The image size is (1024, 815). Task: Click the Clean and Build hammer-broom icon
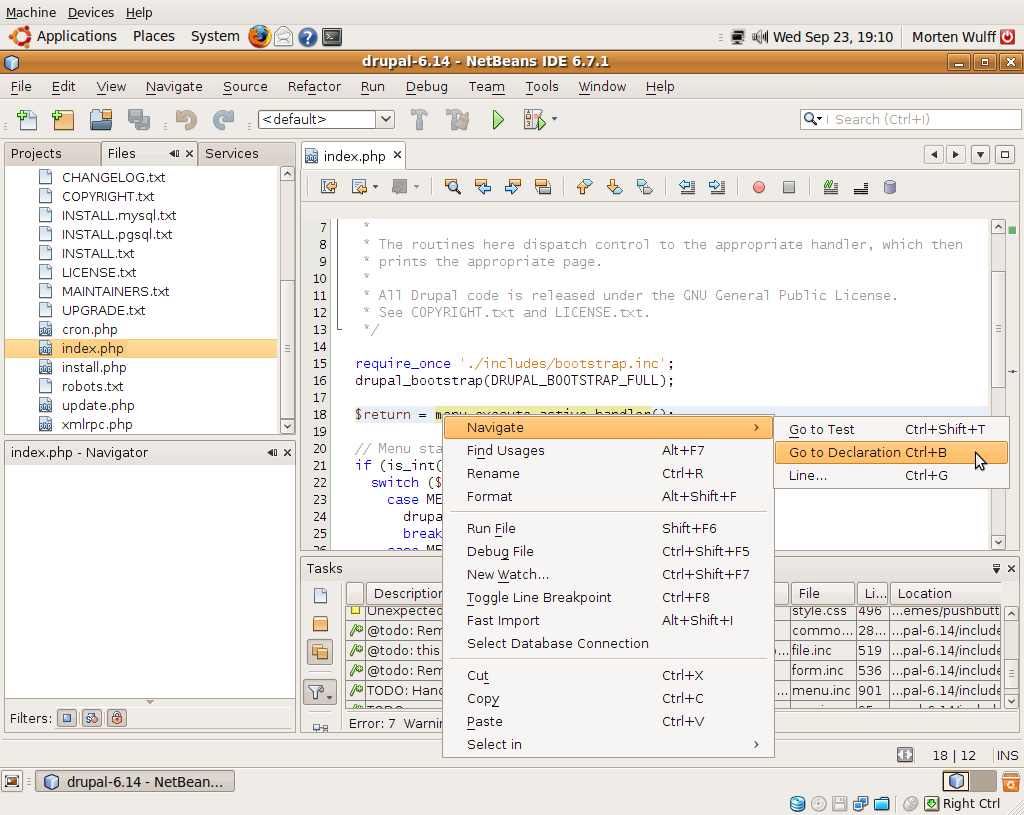point(457,120)
